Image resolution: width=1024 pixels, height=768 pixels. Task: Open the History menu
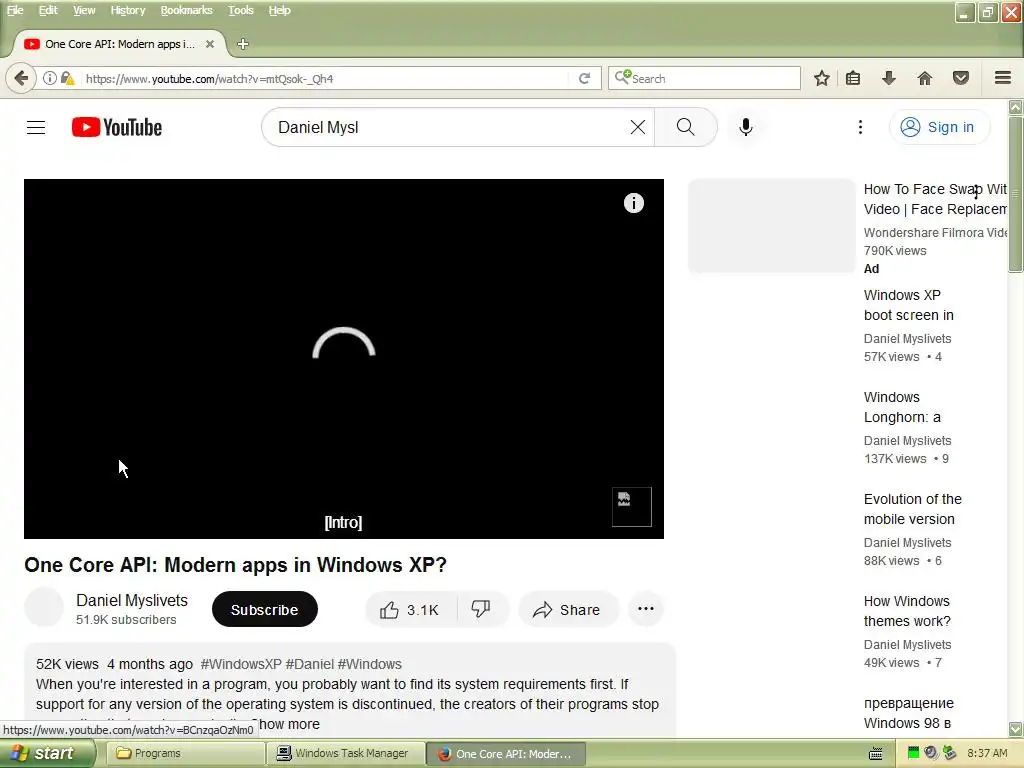[127, 10]
